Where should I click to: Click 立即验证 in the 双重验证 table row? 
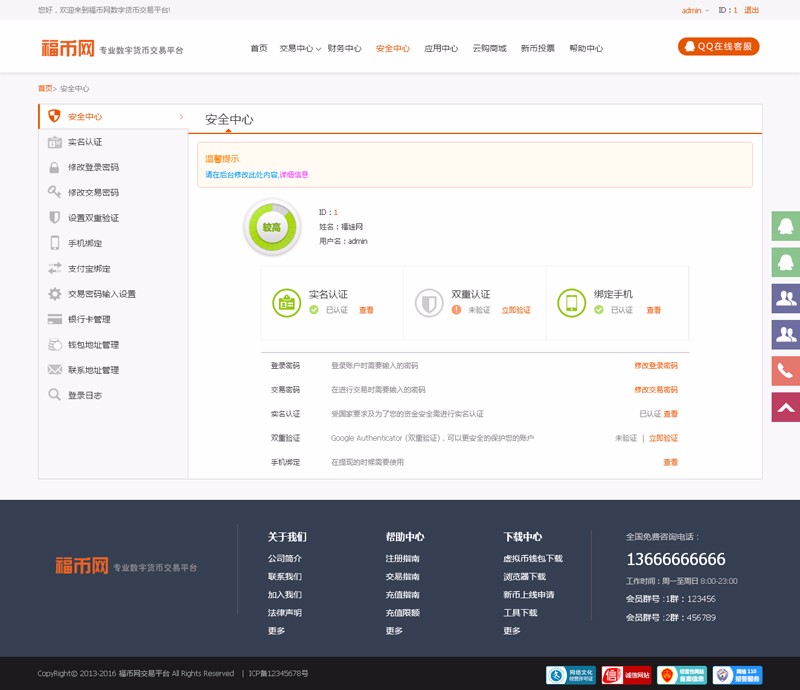point(663,438)
